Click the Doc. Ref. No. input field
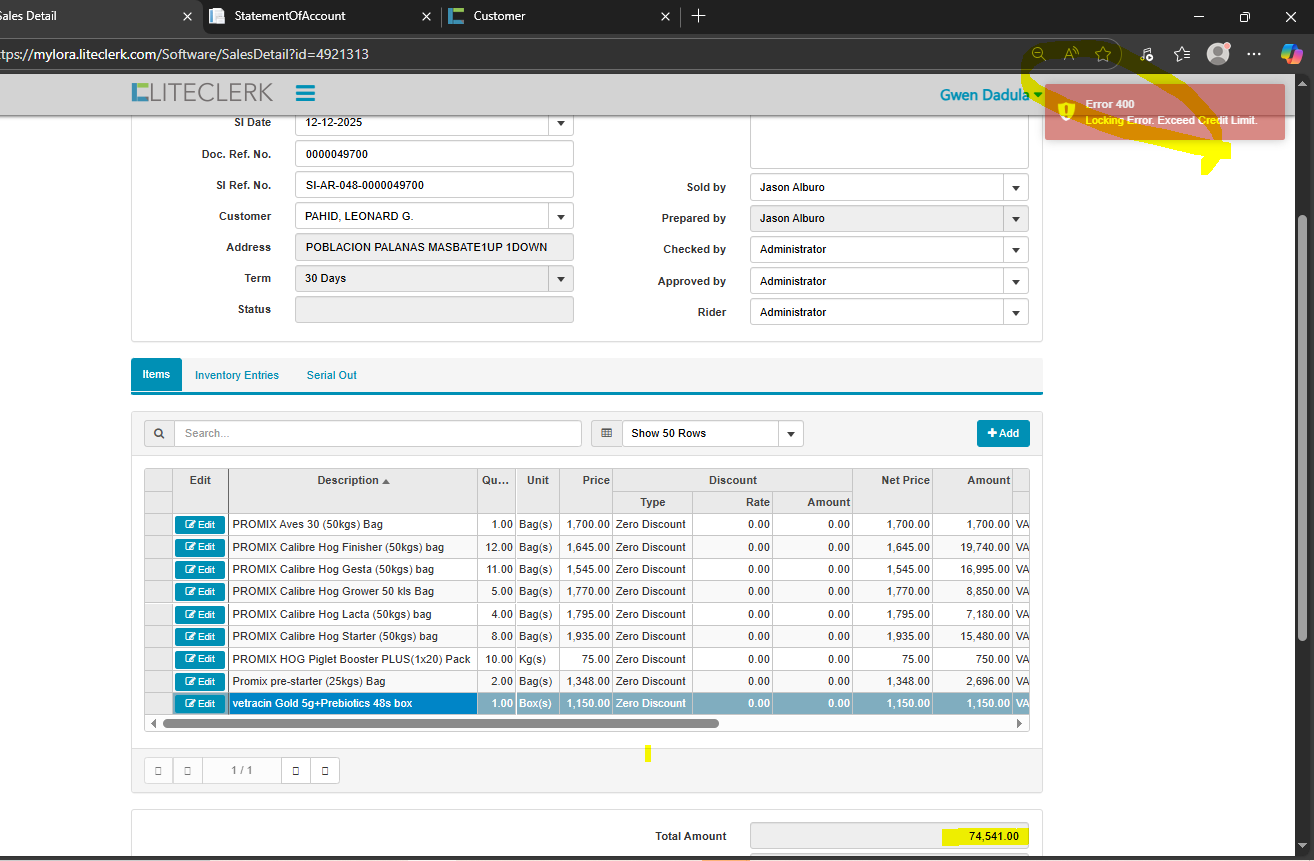Image resolution: width=1314 pixels, height=861 pixels. point(434,154)
